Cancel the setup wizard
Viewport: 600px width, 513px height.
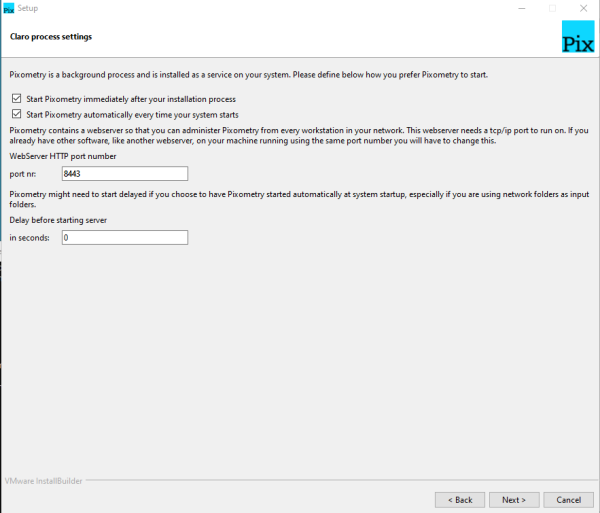[569, 500]
